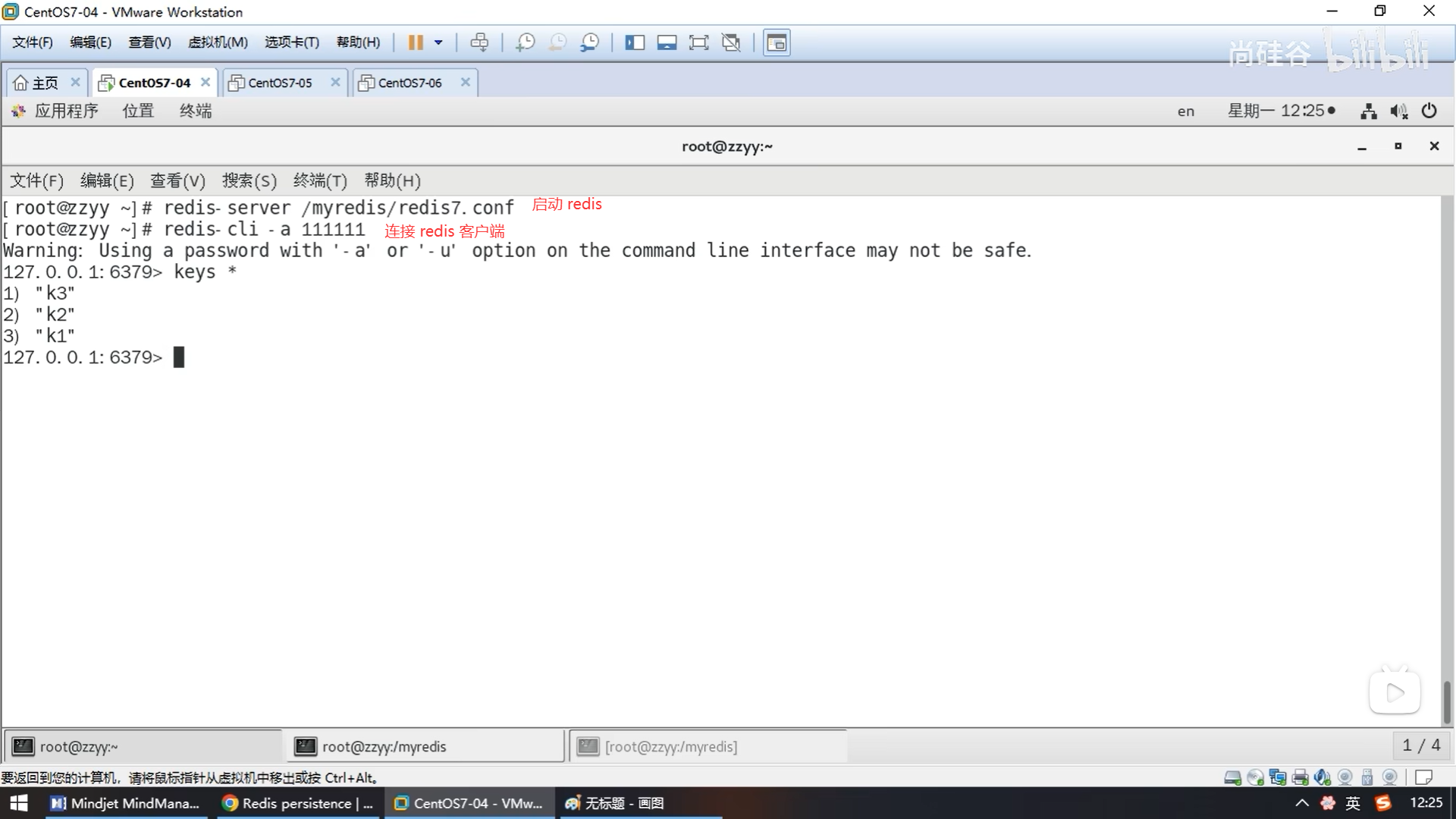Close the CentOS7-06 tab
This screenshot has width=1456, height=819.
click(466, 82)
